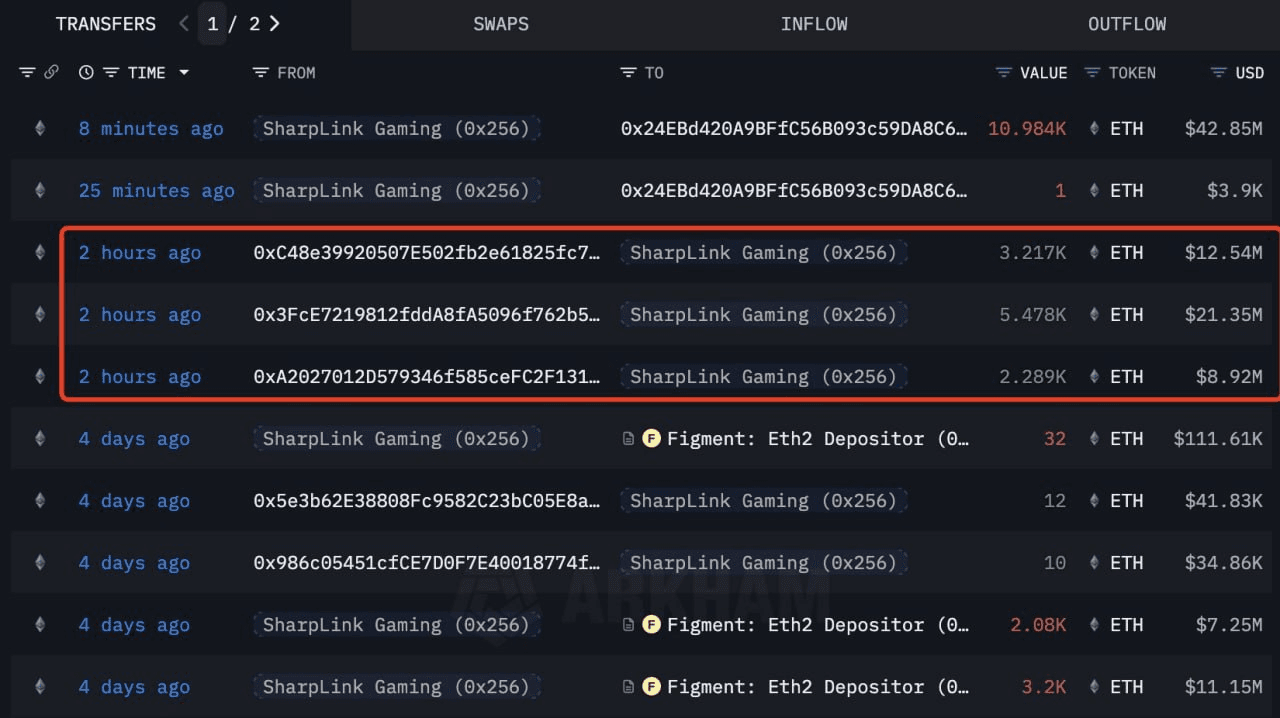Click the Ethereum chain icon in the $12.54M row
The height and width of the screenshot is (718, 1280).
tap(40, 252)
